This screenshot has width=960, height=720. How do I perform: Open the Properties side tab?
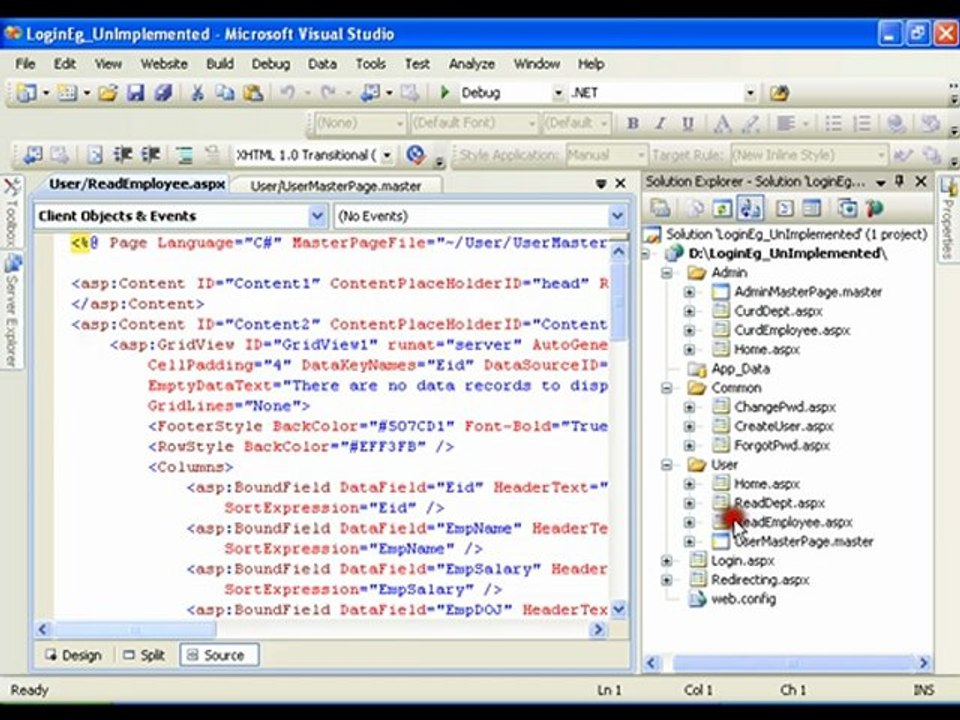point(948,219)
